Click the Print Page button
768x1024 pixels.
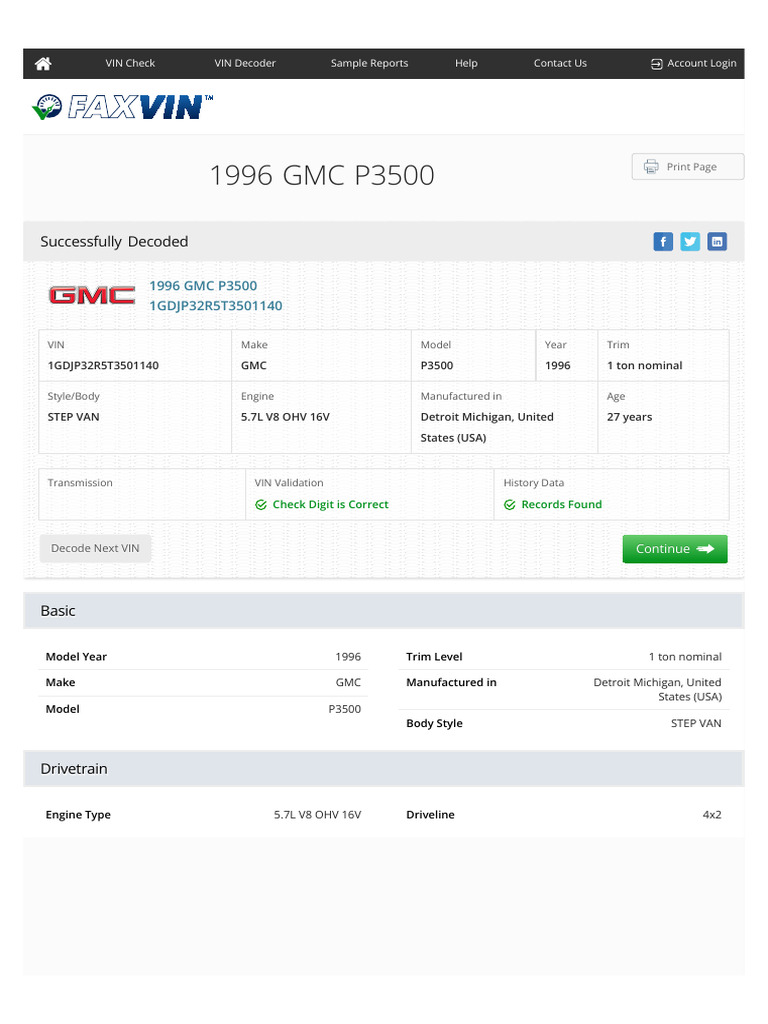click(x=688, y=167)
